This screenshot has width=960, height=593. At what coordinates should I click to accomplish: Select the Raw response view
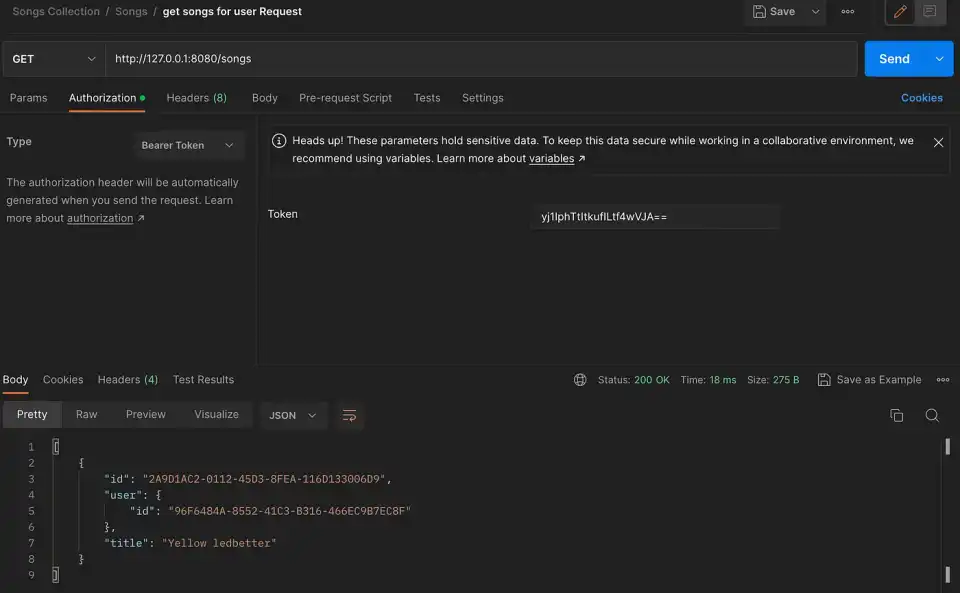[87, 414]
